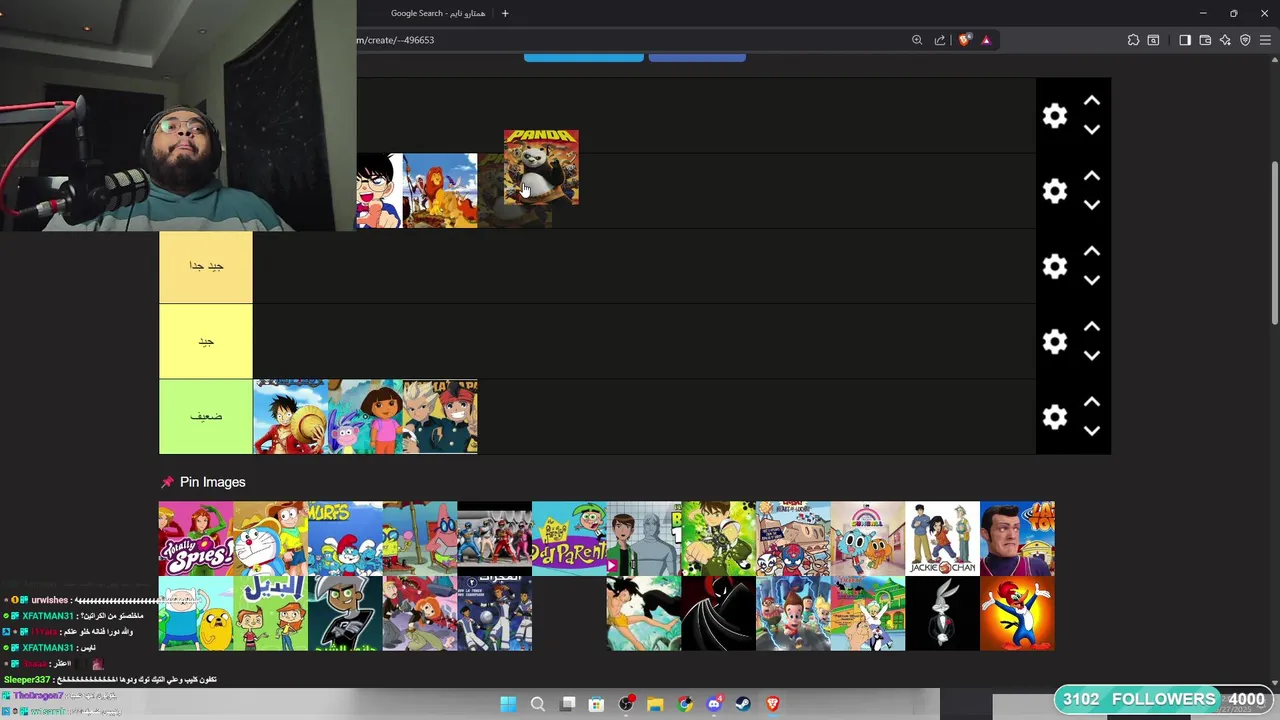The image size is (1280, 720).
Task: Select the Smurfs thumbnail
Action: 345,539
